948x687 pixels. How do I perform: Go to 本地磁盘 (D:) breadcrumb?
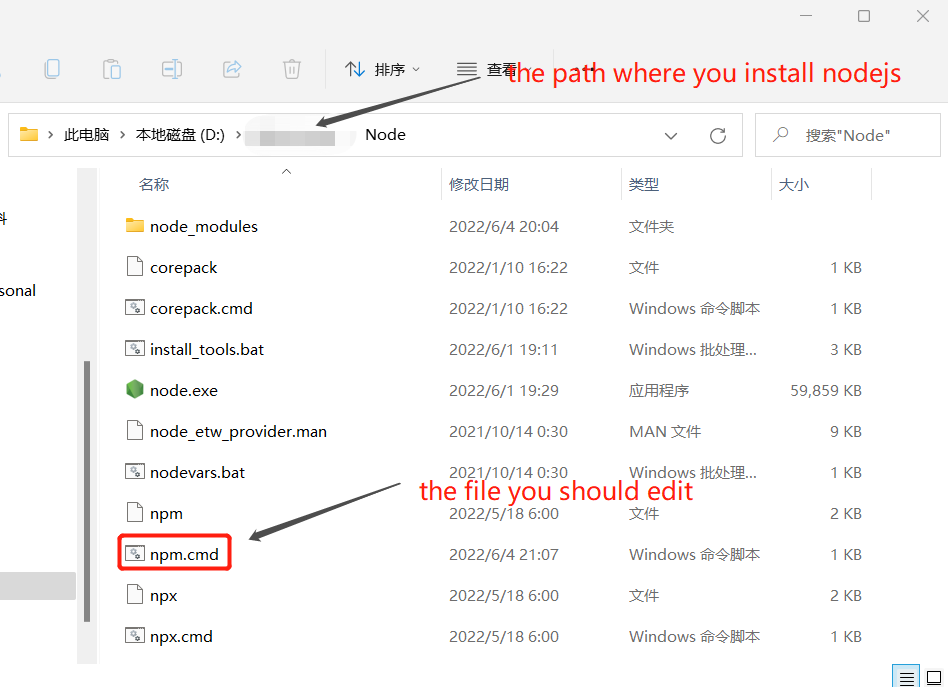point(180,134)
